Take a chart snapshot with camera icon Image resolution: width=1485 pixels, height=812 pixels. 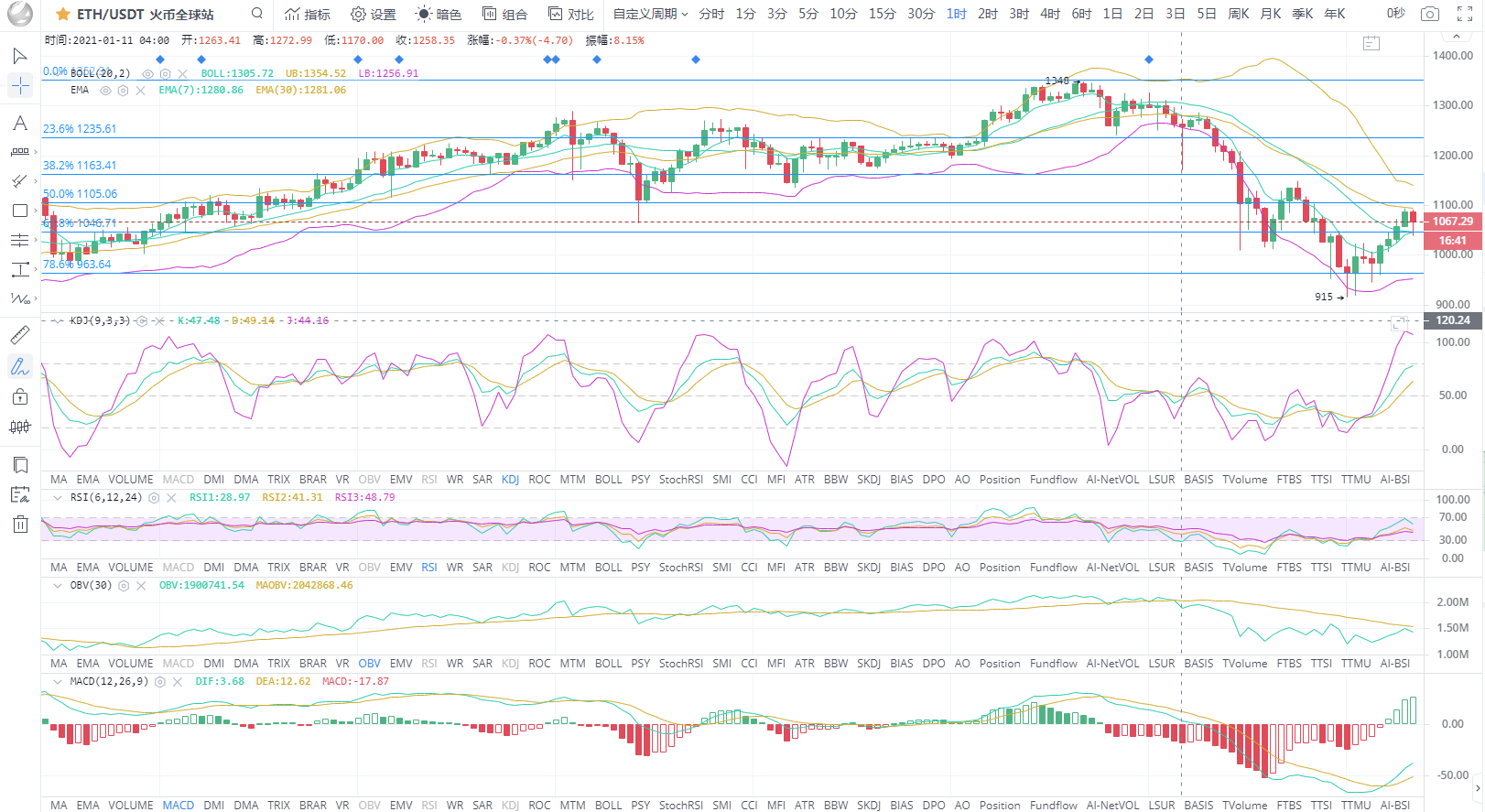[x=1430, y=15]
